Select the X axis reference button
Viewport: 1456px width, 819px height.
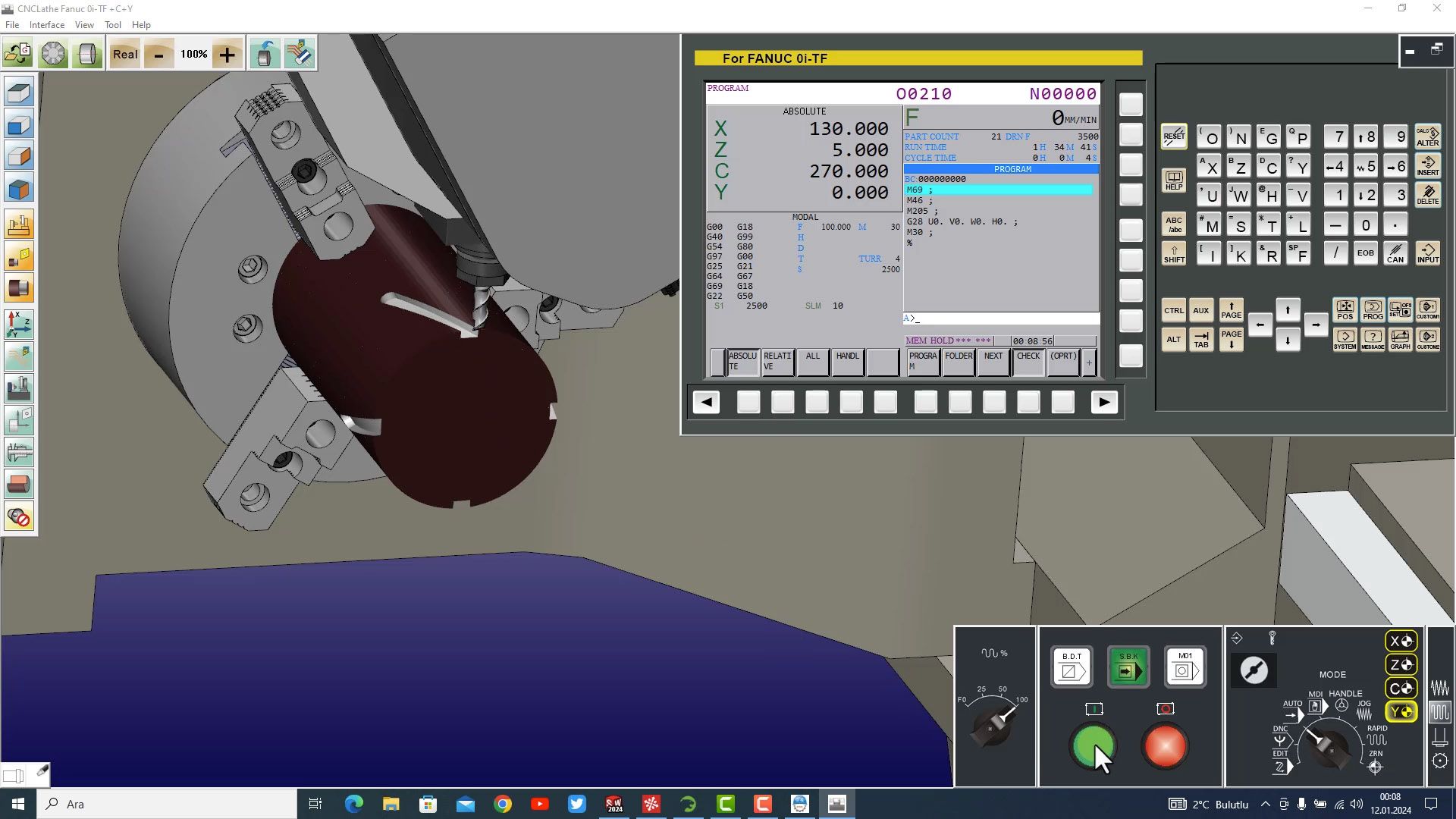(x=1401, y=641)
